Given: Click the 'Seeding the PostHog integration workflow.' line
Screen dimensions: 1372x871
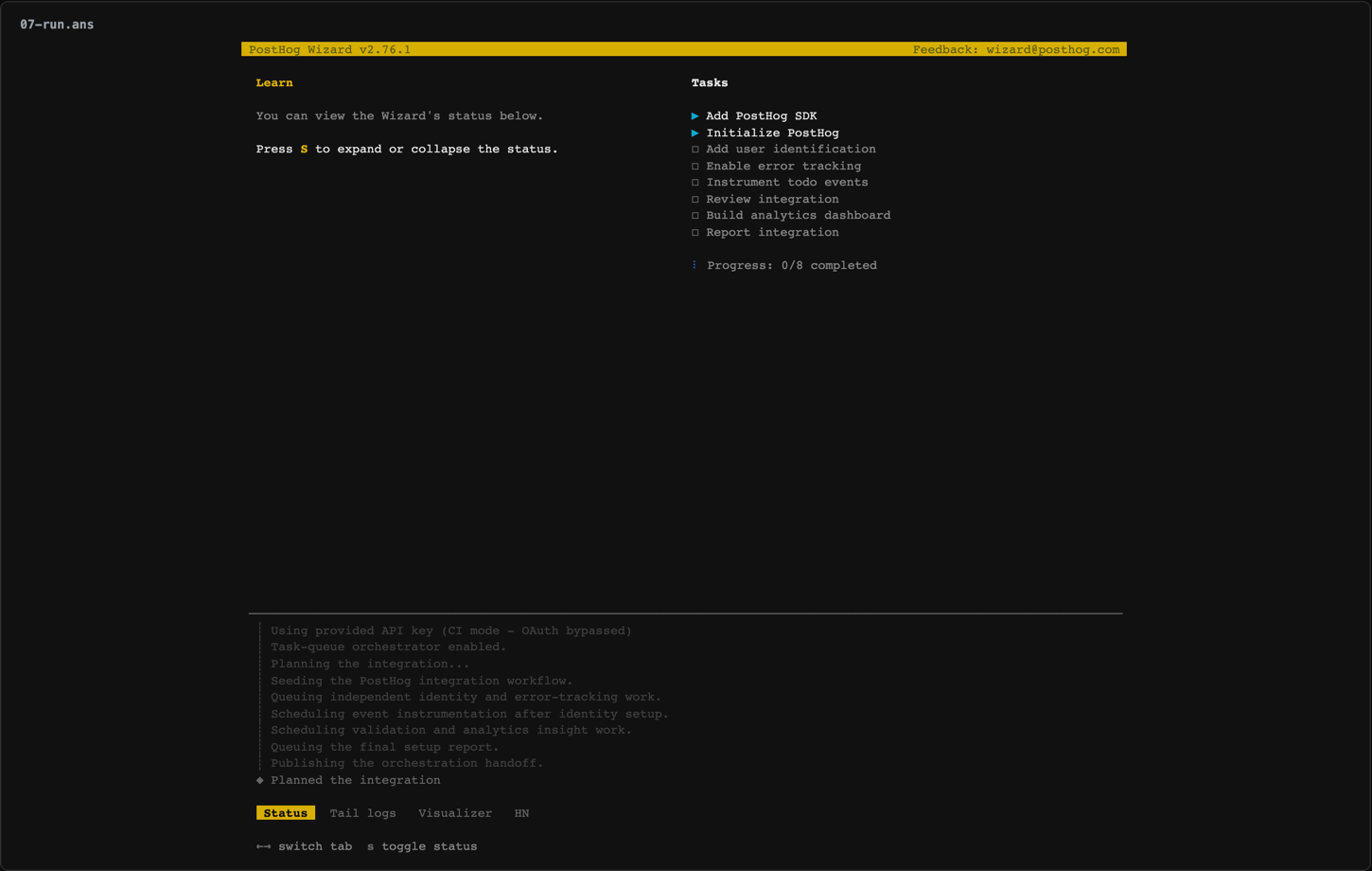Looking at the screenshot, I should click(422, 681).
